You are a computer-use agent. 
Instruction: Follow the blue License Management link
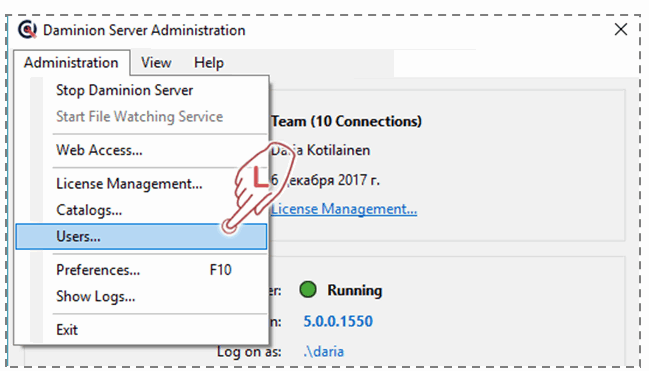point(344,209)
